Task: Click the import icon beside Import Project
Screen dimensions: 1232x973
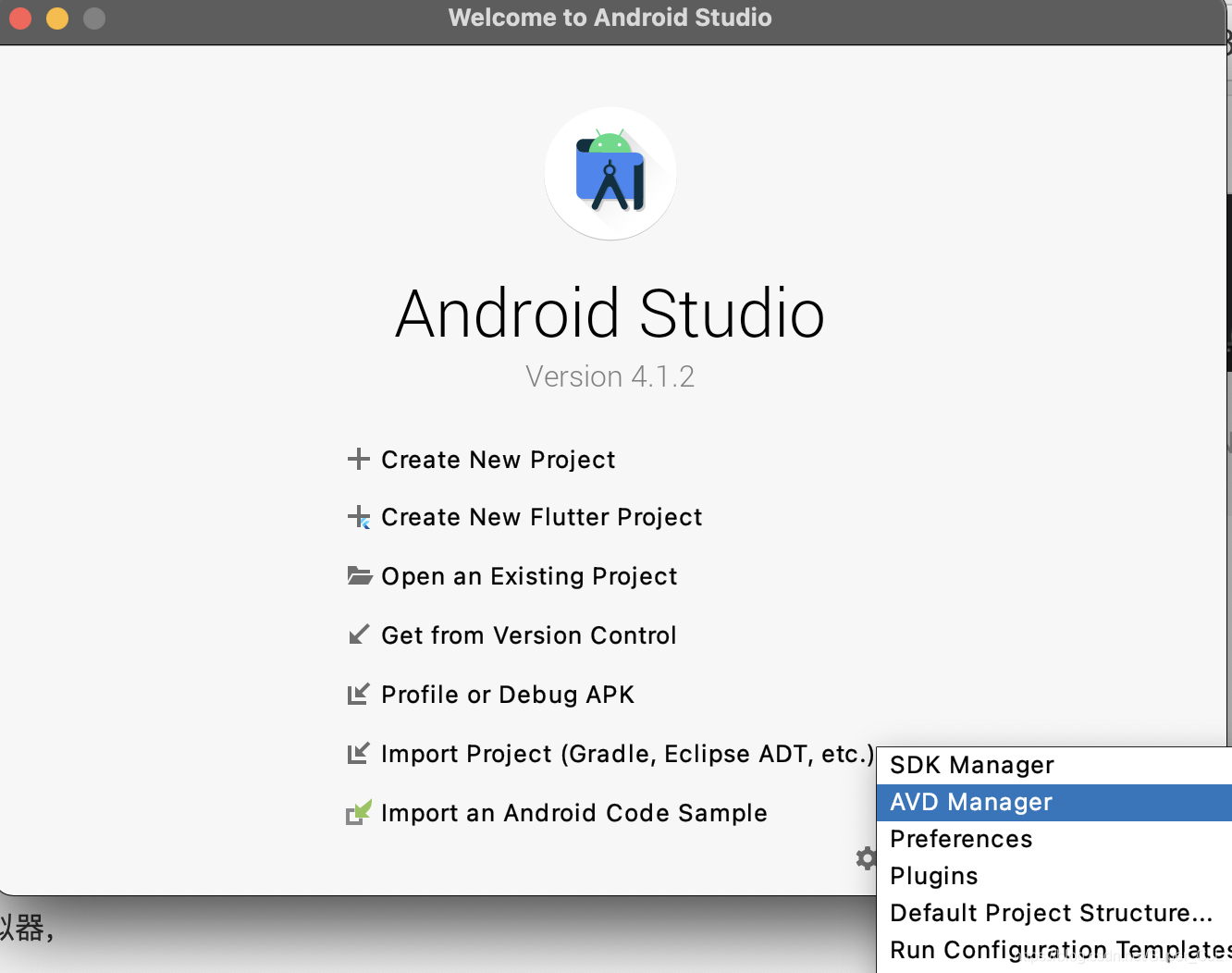Action: tap(358, 753)
